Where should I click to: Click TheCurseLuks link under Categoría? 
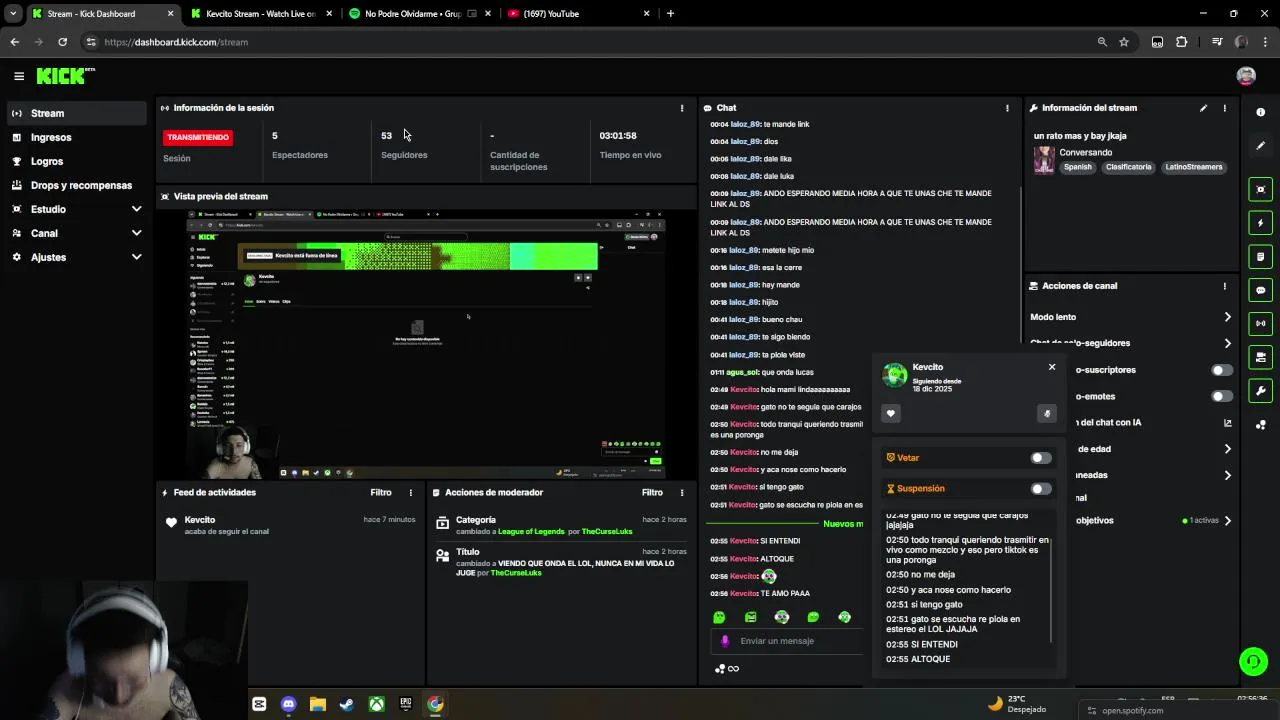pyautogui.click(x=607, y=532)
